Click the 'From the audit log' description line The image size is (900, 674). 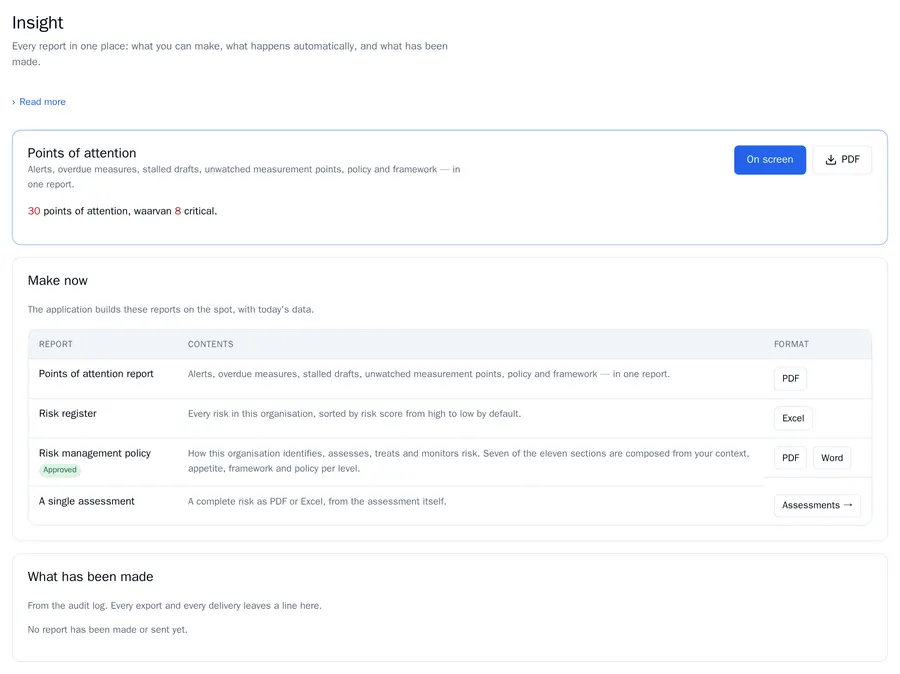tap(174, 606)
